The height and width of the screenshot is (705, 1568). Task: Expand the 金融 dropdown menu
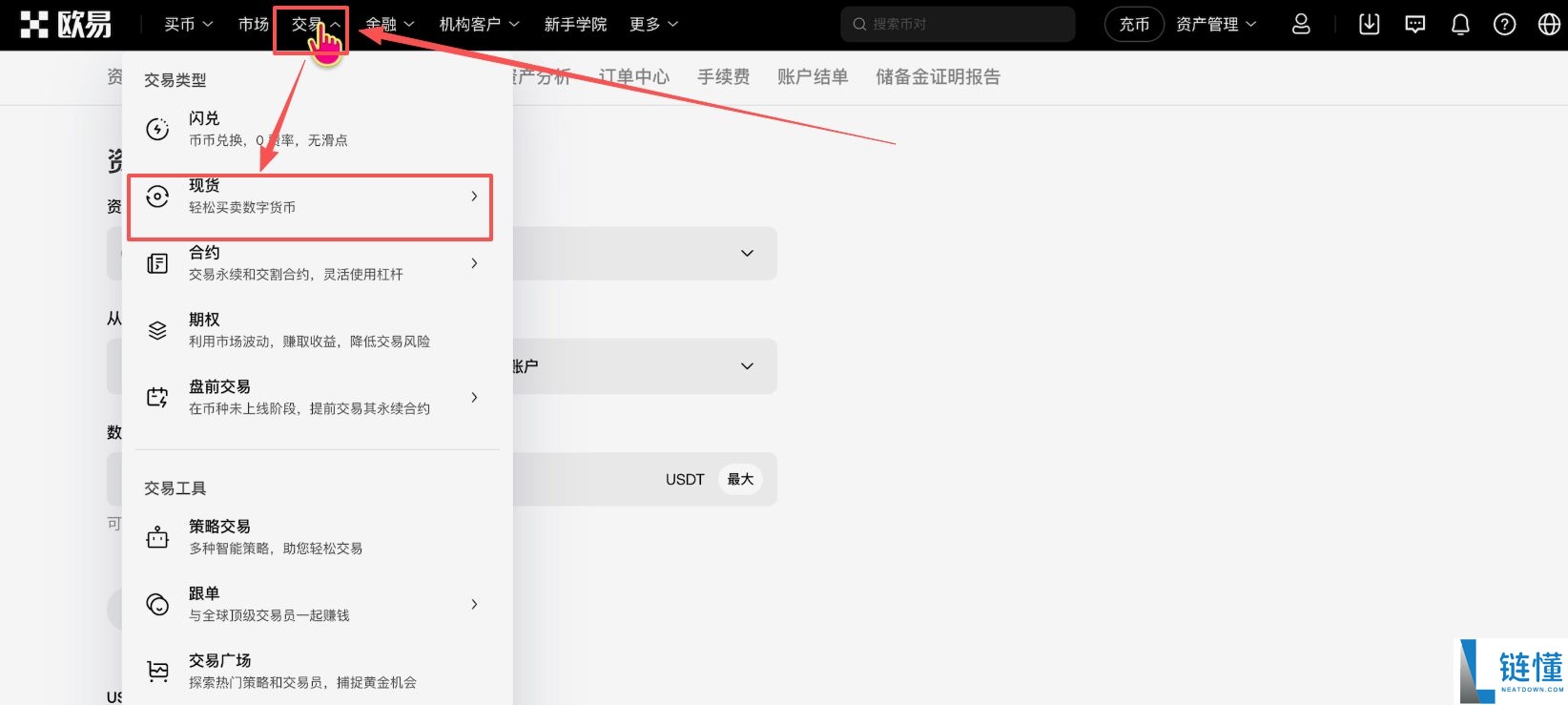(390, 24)
